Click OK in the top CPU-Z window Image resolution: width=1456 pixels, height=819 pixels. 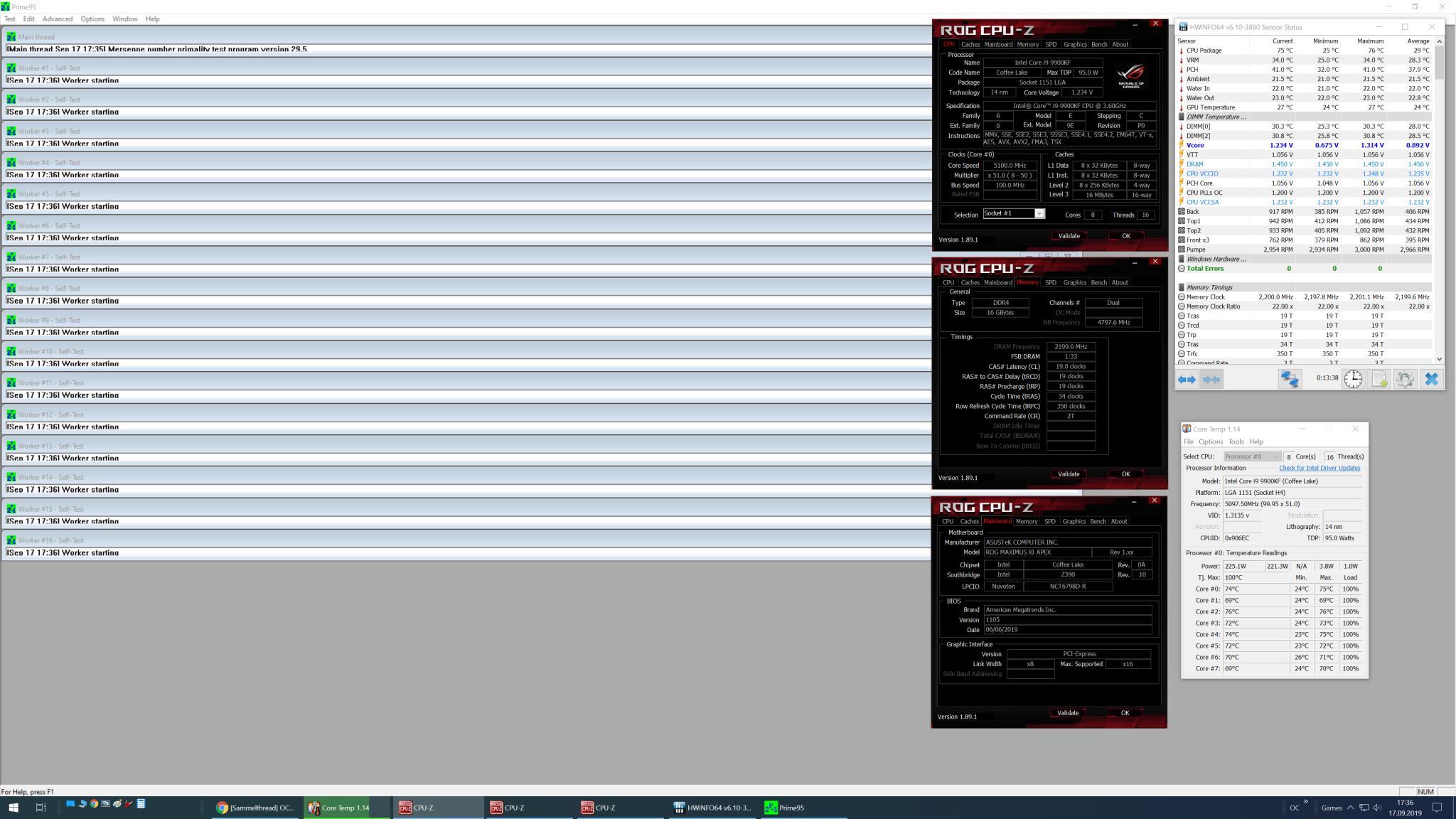pos(1126,235)
